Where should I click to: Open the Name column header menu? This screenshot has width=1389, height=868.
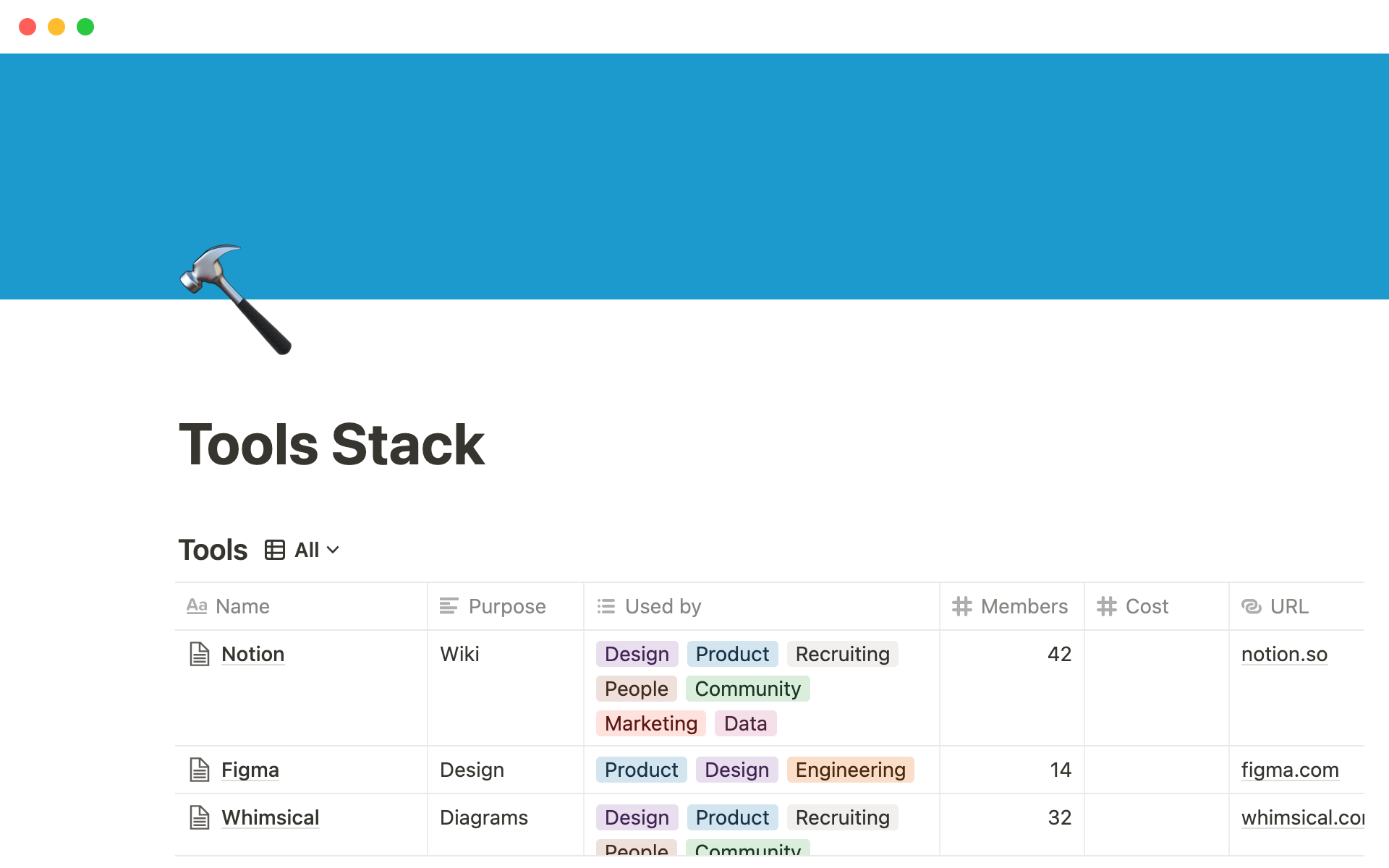click(x=242, y=606)
